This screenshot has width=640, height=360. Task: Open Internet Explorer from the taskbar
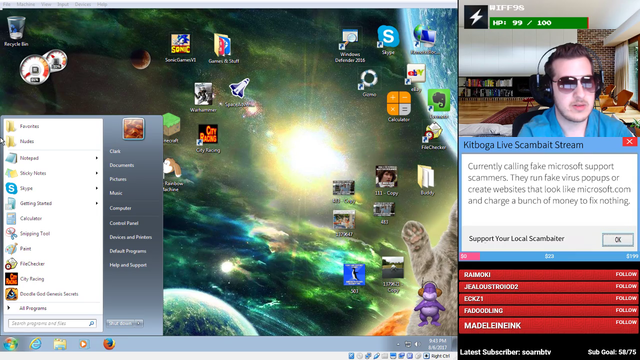[36, 344]
